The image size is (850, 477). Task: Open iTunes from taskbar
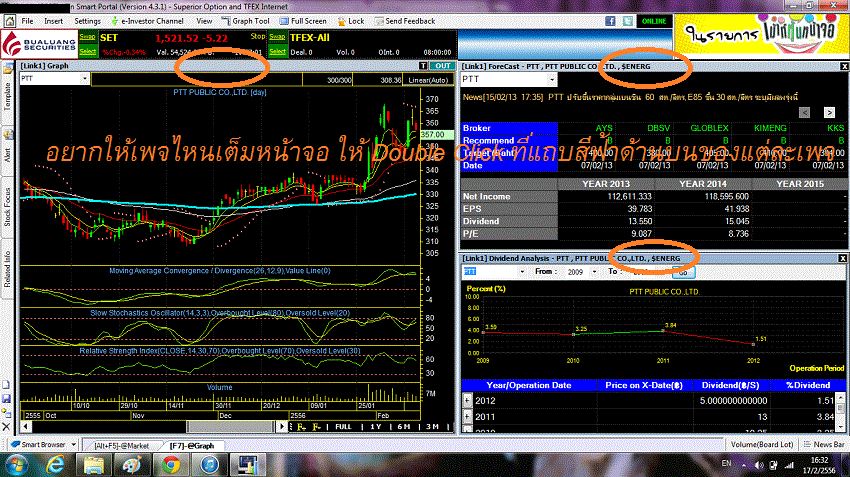tap(209, 465)
